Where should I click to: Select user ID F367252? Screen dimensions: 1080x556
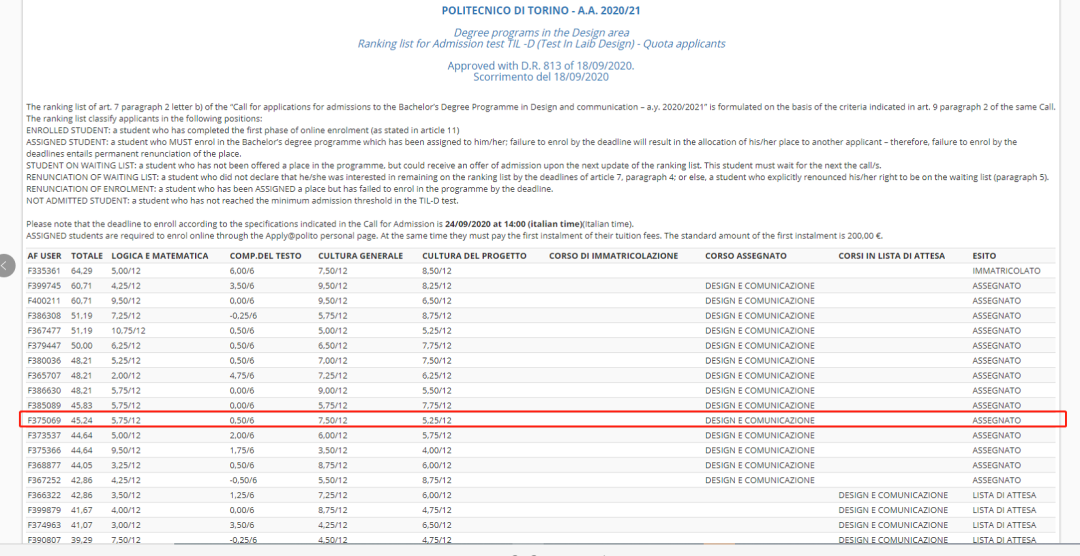[44, 480]
